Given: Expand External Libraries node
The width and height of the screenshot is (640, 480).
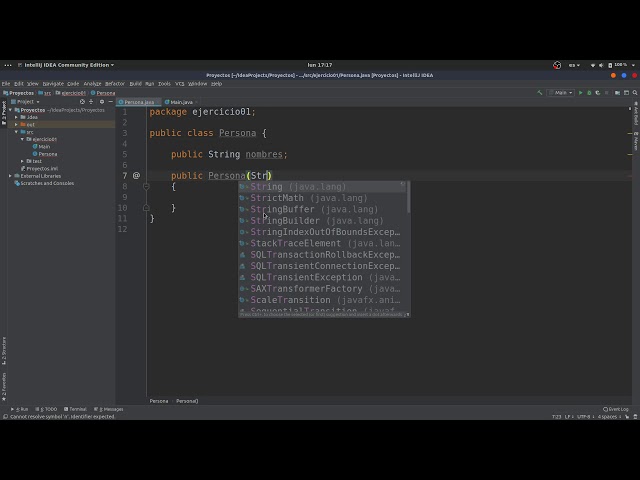Looking at the screenshot, I should coord(11,176).
